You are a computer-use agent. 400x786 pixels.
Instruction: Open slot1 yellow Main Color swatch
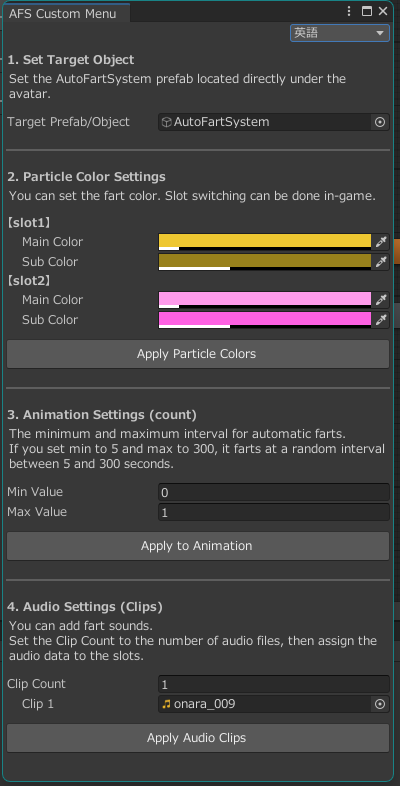point(265,242)
